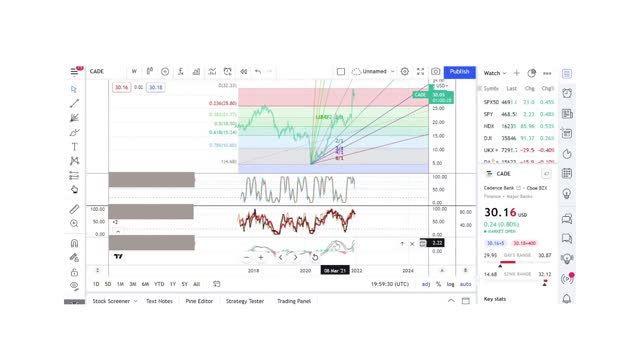This screenshot has height=360, width=640.
Task: Toggle log scale
Action: (450, 284)
